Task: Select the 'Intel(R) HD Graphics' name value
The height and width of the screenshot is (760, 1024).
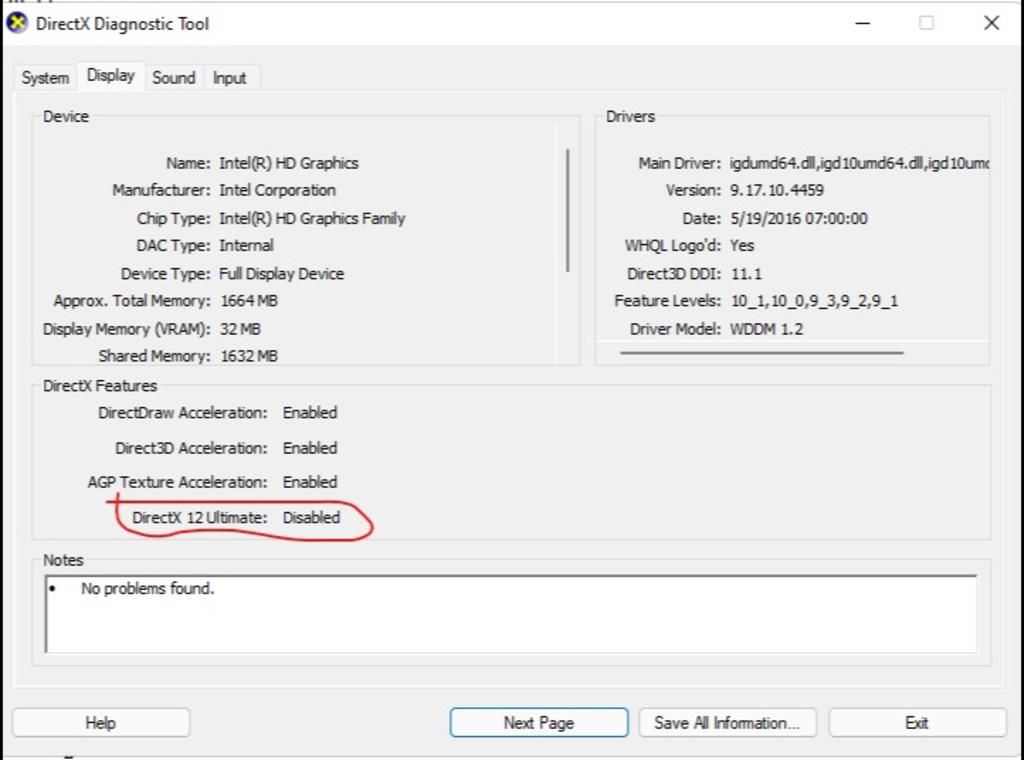Action: (x=289, y=163)
